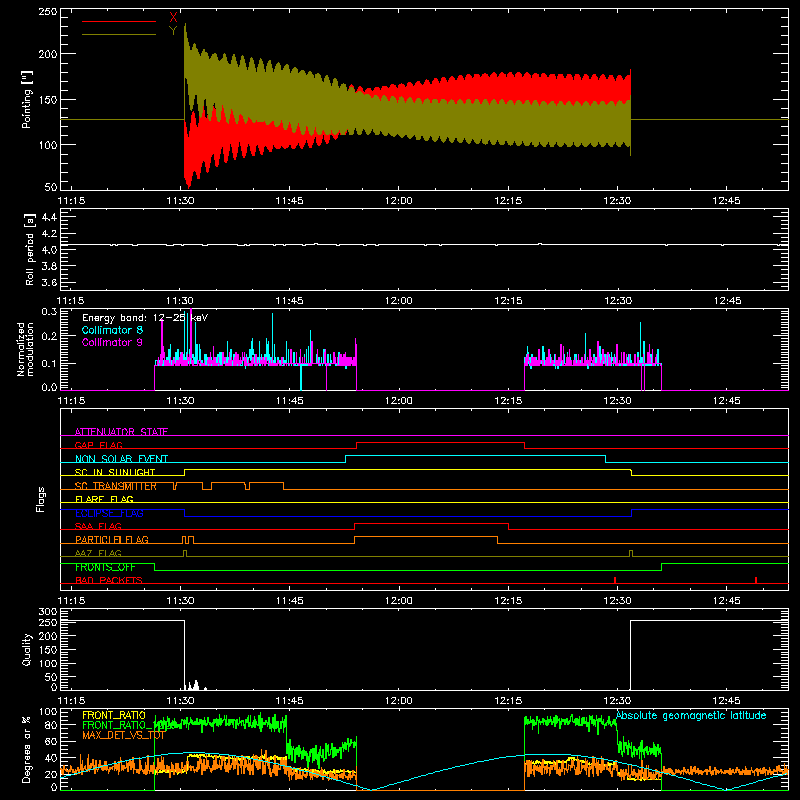Click the 'Energy band: 12-25 keV' annotation

145,318
